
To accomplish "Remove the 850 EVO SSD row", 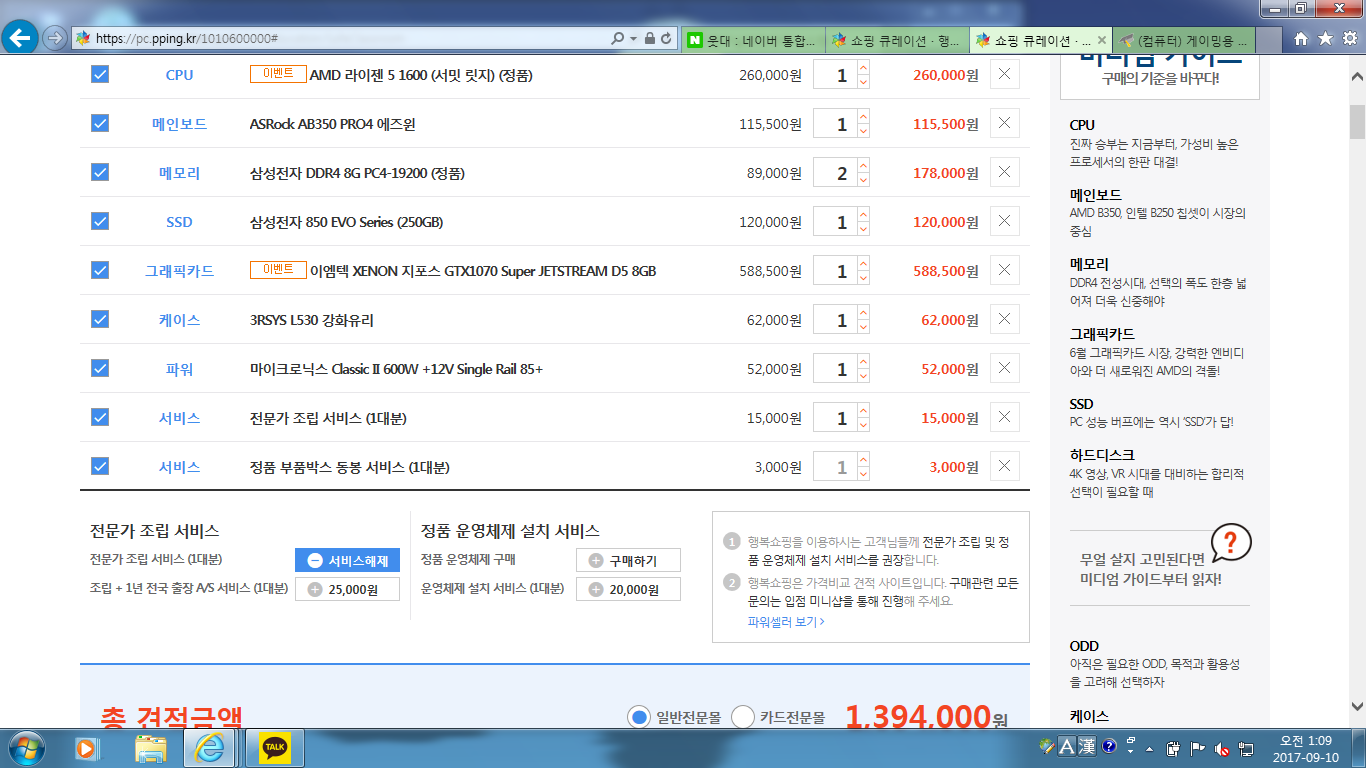I will point(1005,221).
